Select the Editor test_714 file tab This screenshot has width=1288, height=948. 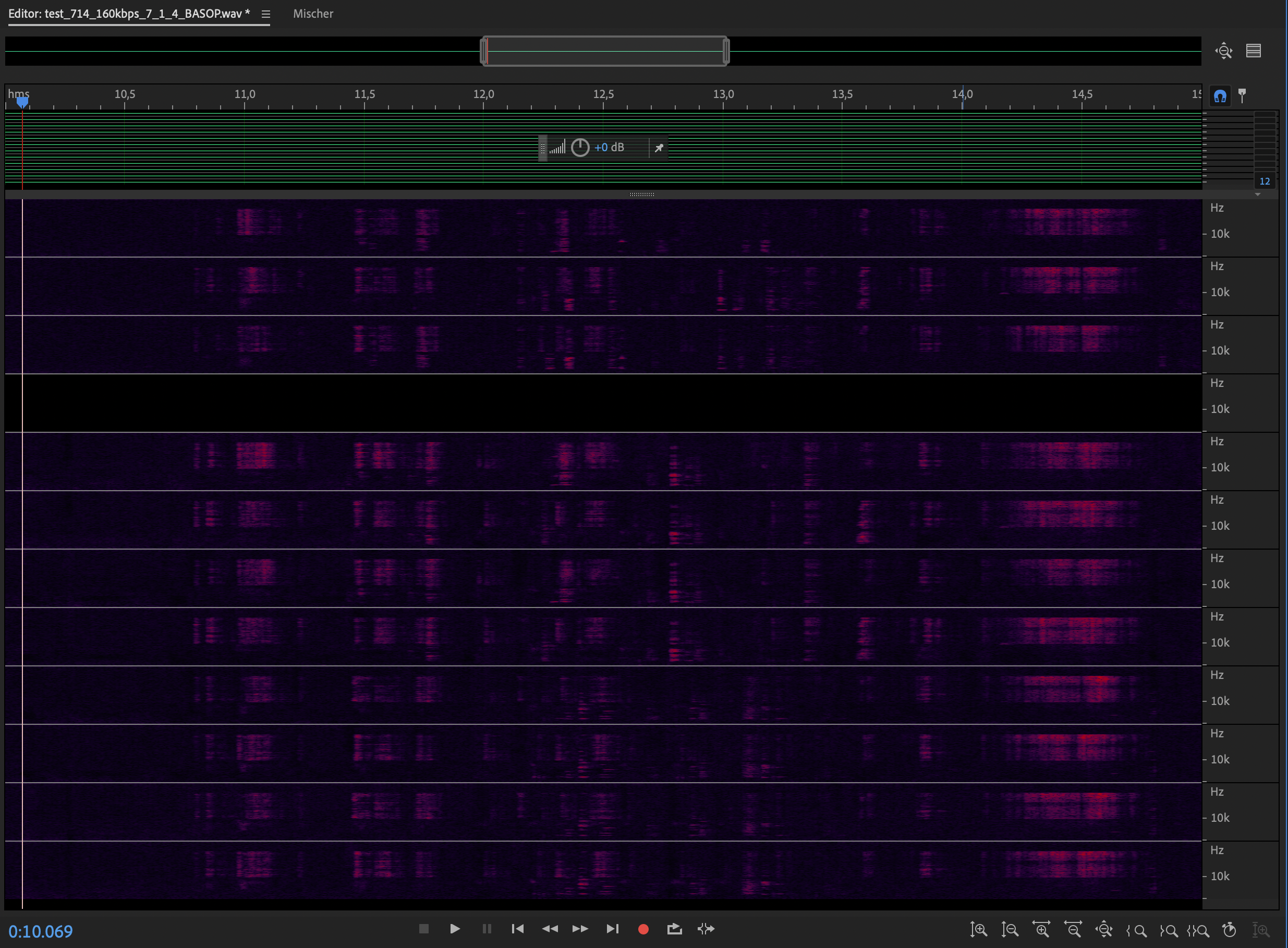pos(128,14)
